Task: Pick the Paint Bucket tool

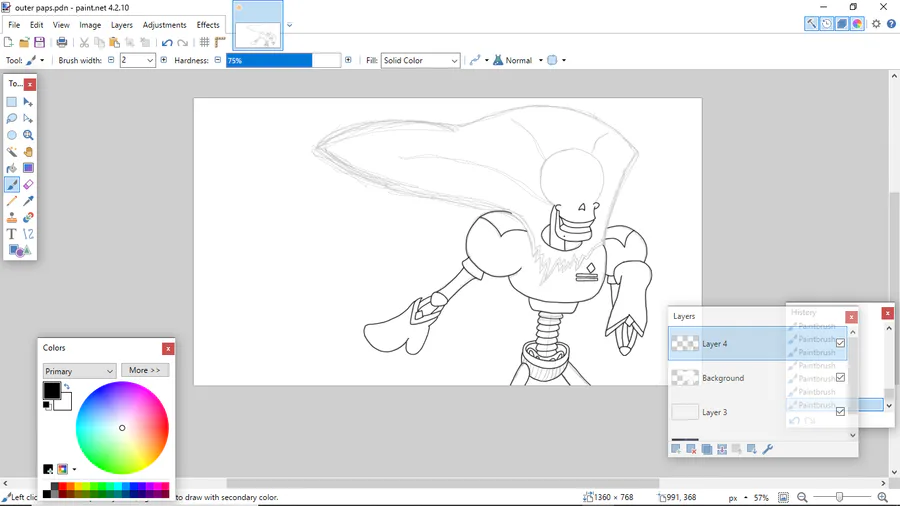Action: click(x=12, y=168)
